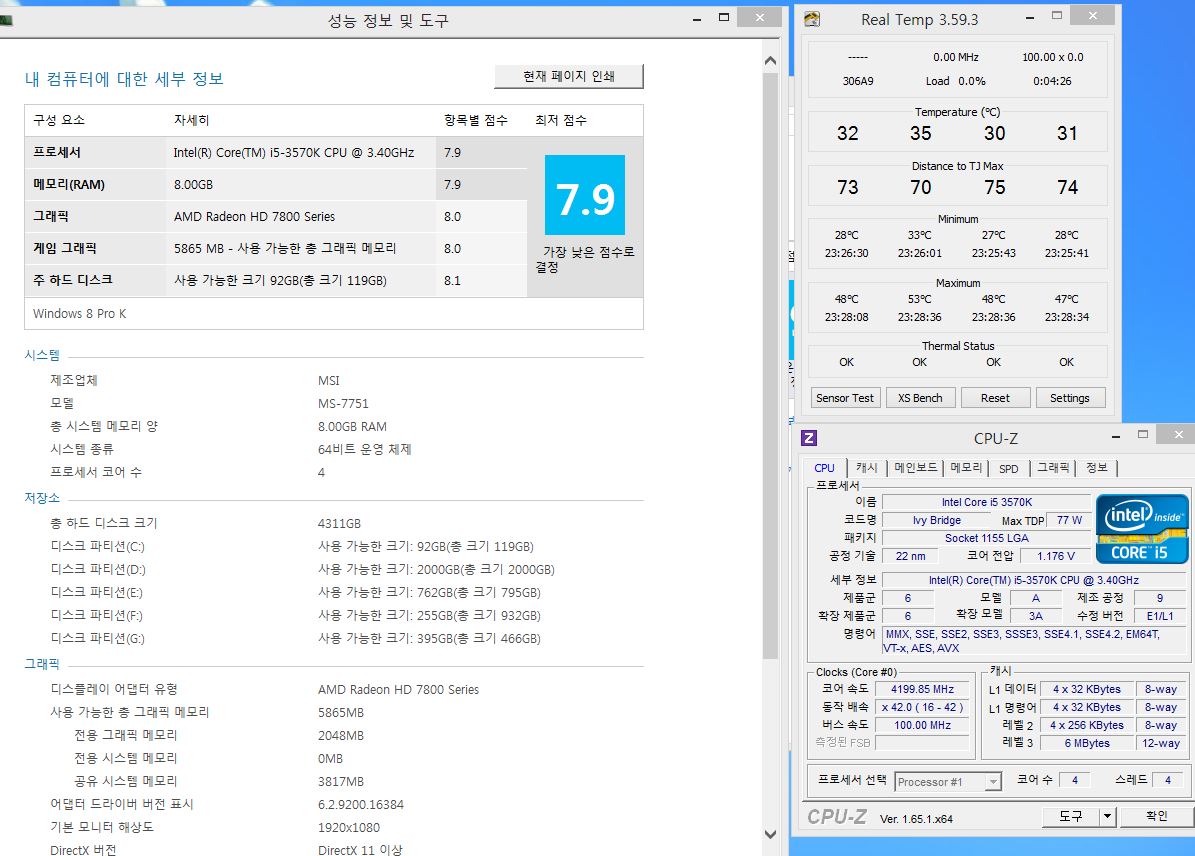Click the 레벨 3 cache value 6 MBytes
The height and width of the screenshot is (856, 1195).
(x=1087, y=743)
